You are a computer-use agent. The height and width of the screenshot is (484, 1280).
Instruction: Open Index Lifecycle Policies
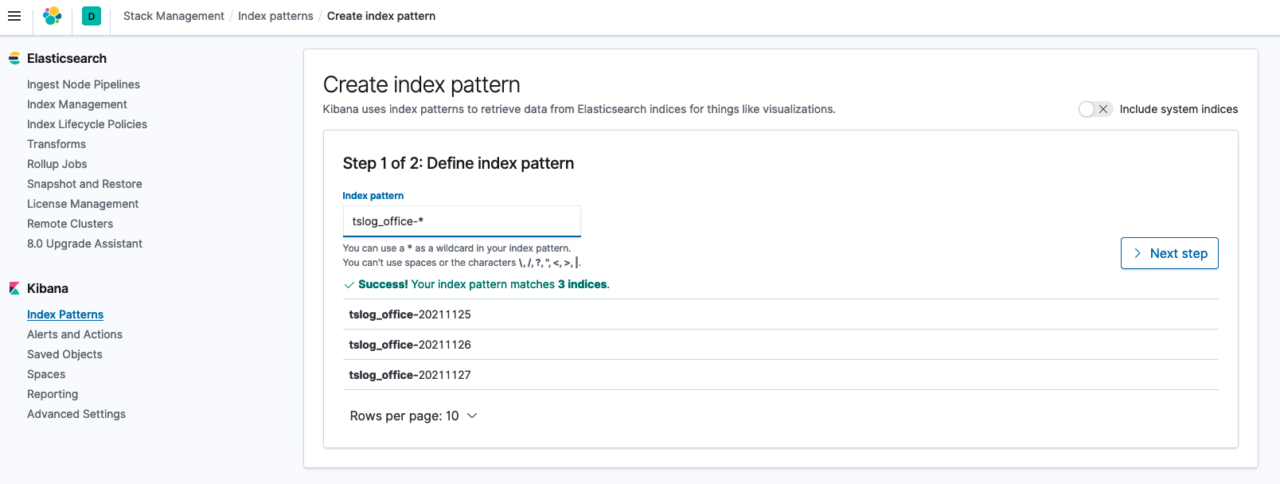click(x=87, y=125)
